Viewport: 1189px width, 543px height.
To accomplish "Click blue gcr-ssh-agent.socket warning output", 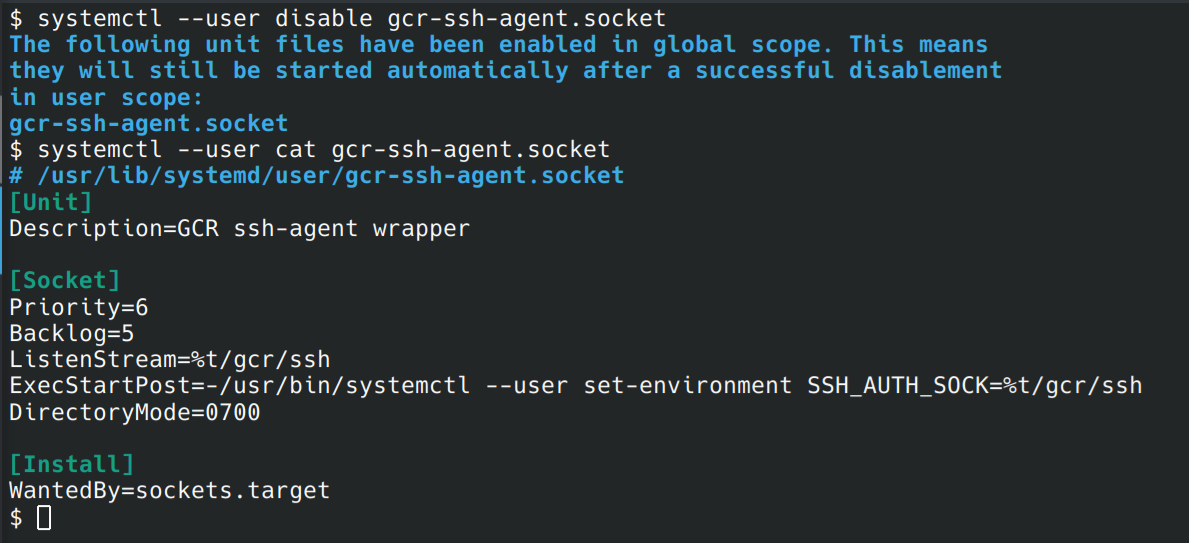I will tap(149, 123).
